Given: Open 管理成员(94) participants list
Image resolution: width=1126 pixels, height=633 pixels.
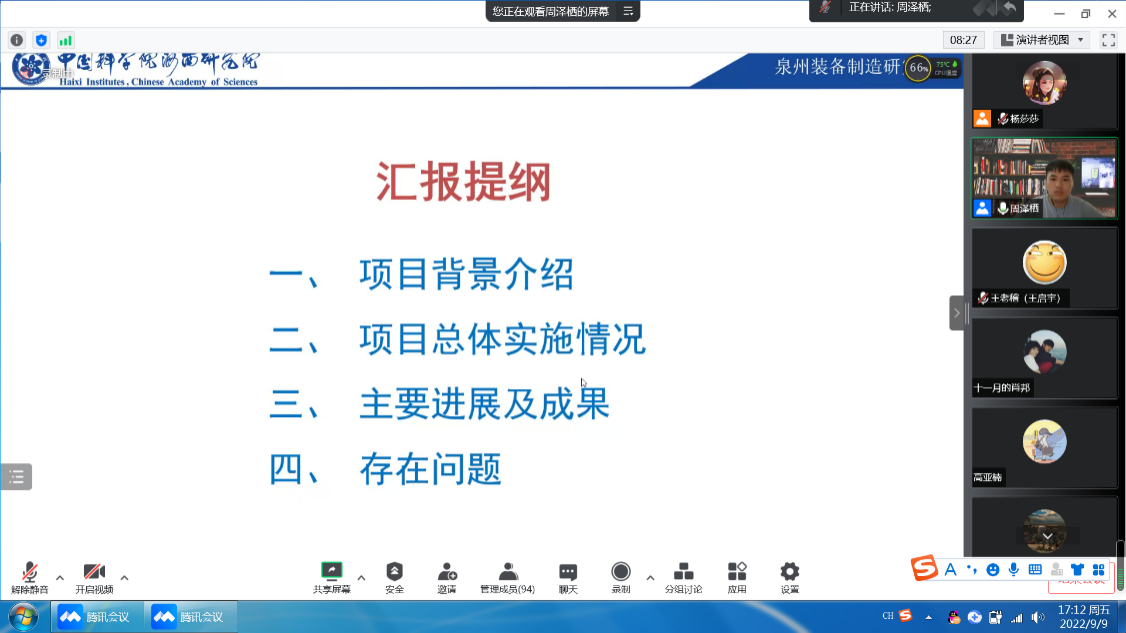Looking at the screenshot, I should (x=508, y=577).
